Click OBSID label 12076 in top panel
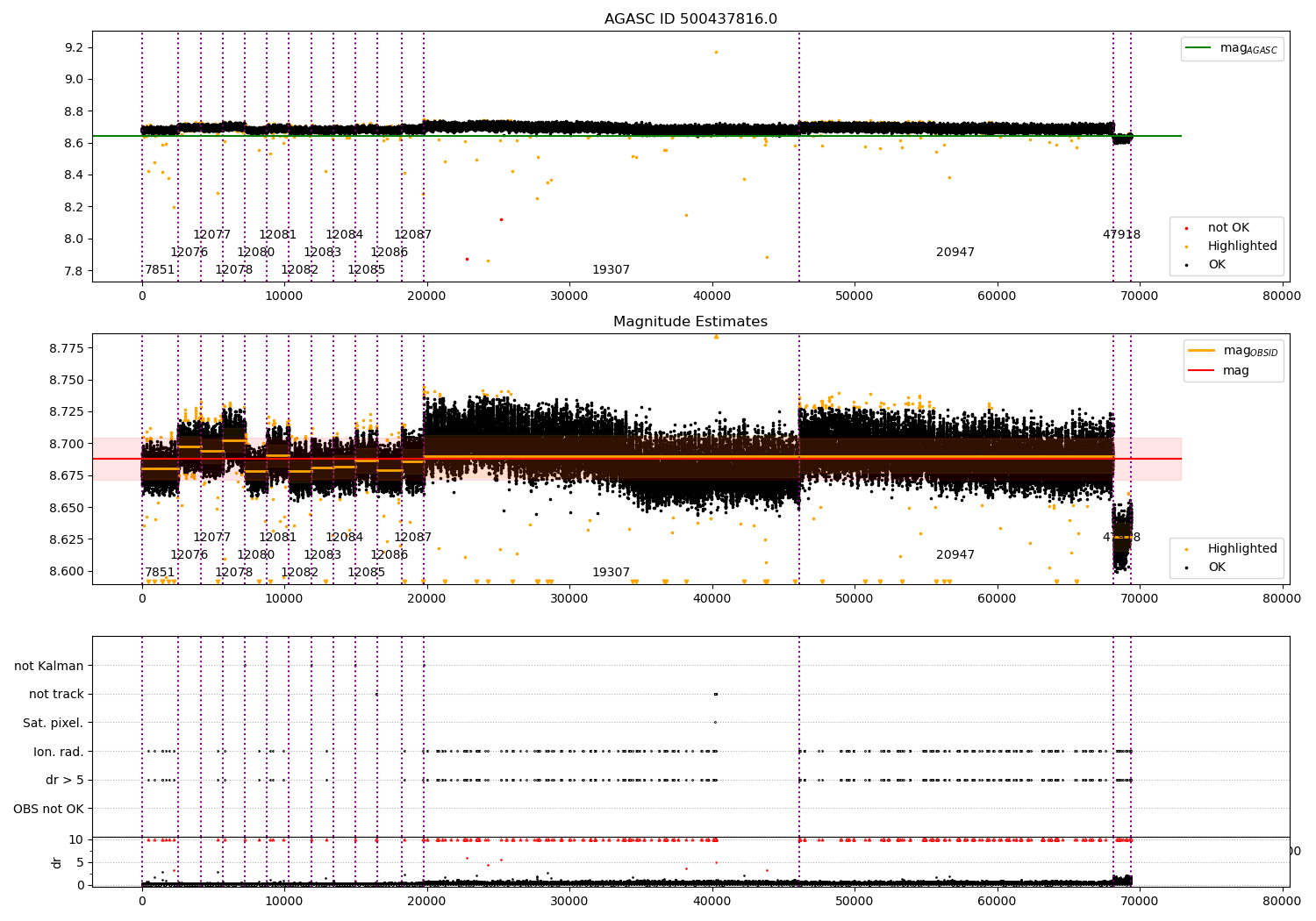The height and width of the screenshot is (921, 1316). pos(189,253)
